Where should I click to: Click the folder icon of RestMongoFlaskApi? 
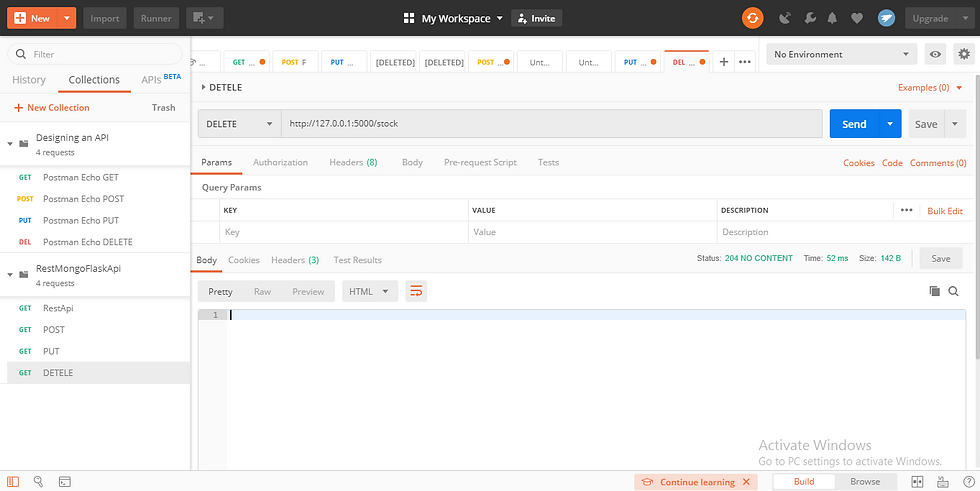[x=24, y=274]
